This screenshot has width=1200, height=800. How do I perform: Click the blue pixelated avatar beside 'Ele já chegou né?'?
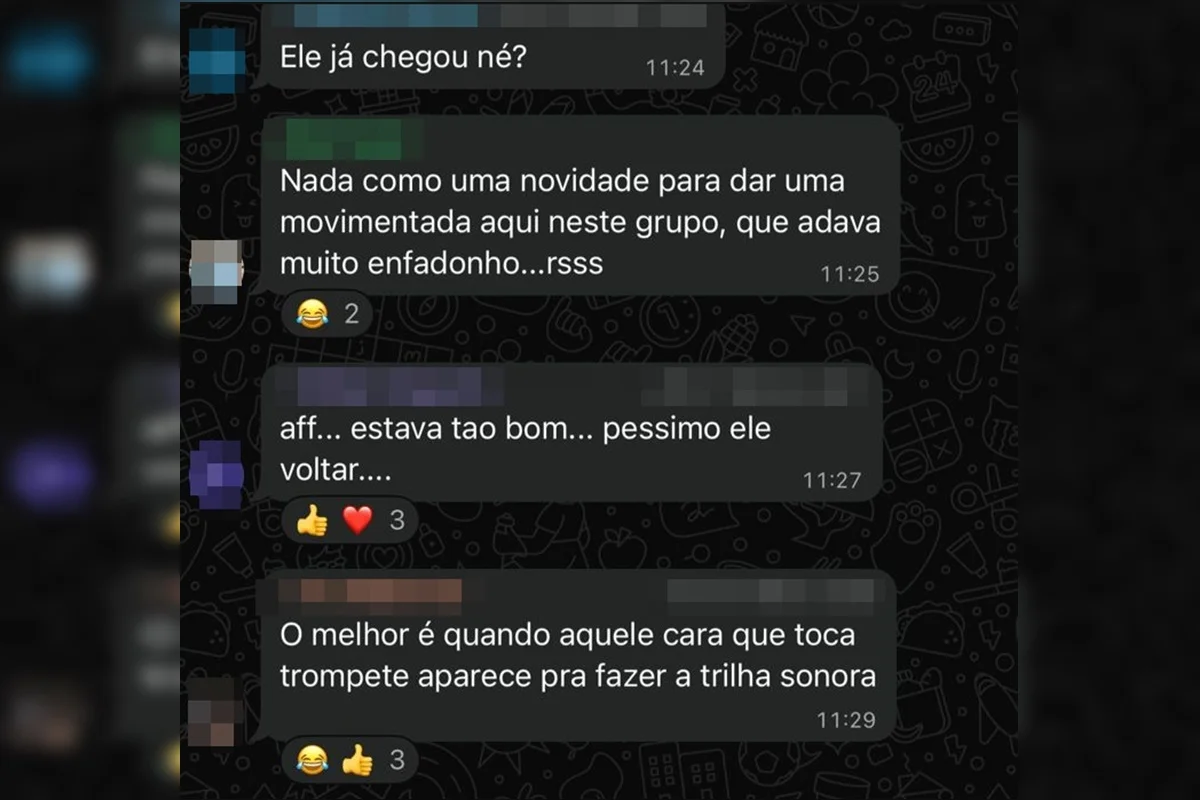point(216,60)
